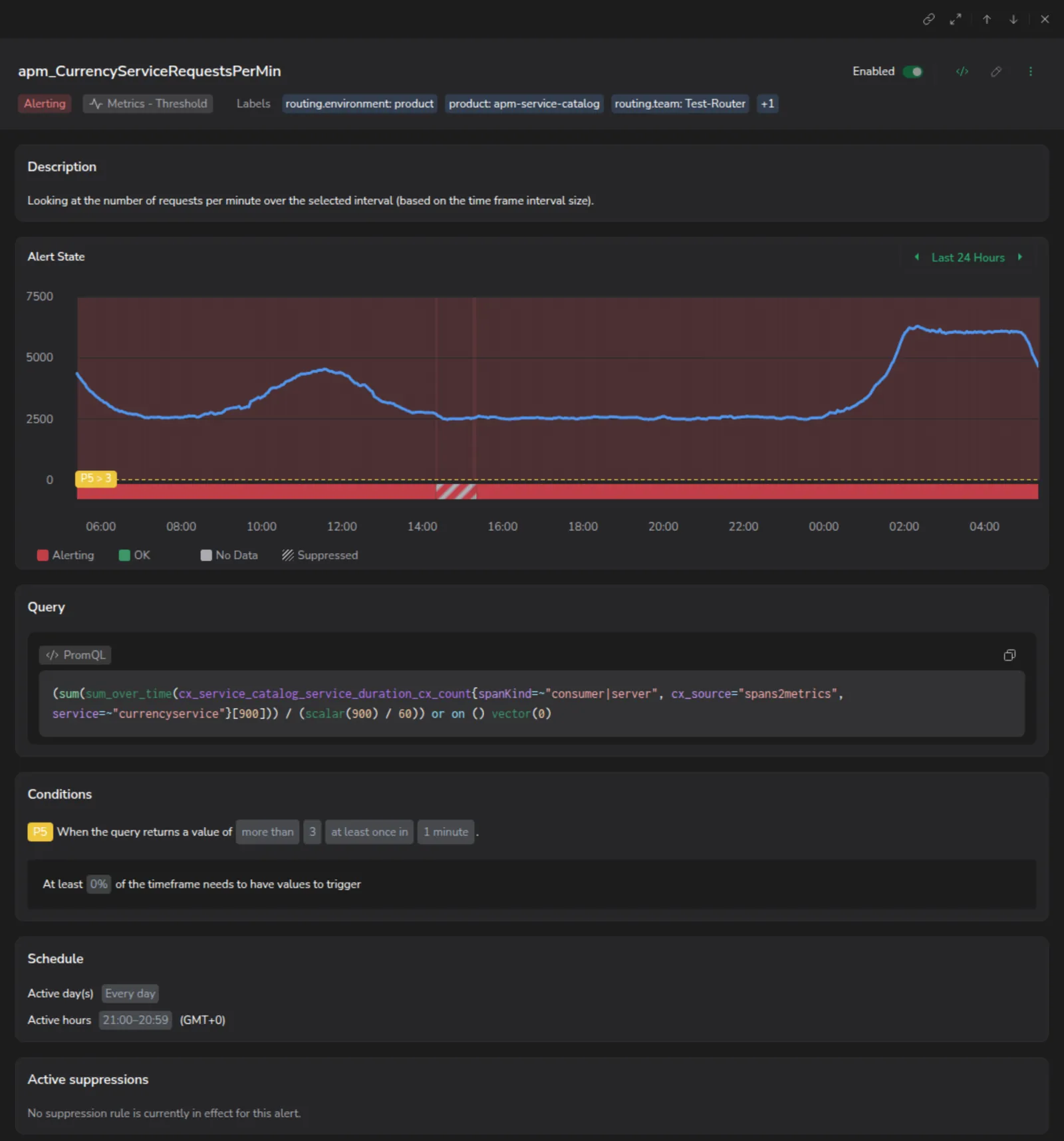Expand panel to full screen
1064x1141 pixels.
[956, 19]
